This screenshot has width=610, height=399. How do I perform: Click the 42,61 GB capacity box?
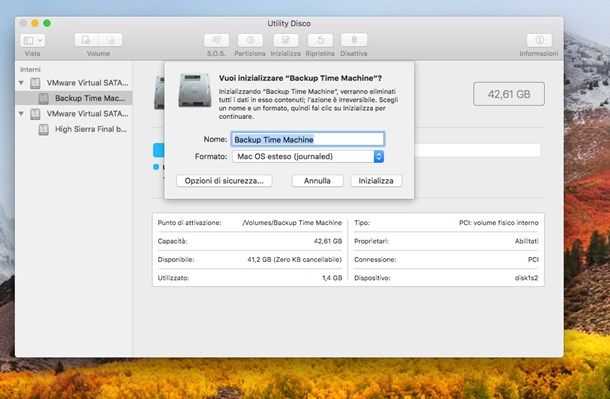pos(509,94)
